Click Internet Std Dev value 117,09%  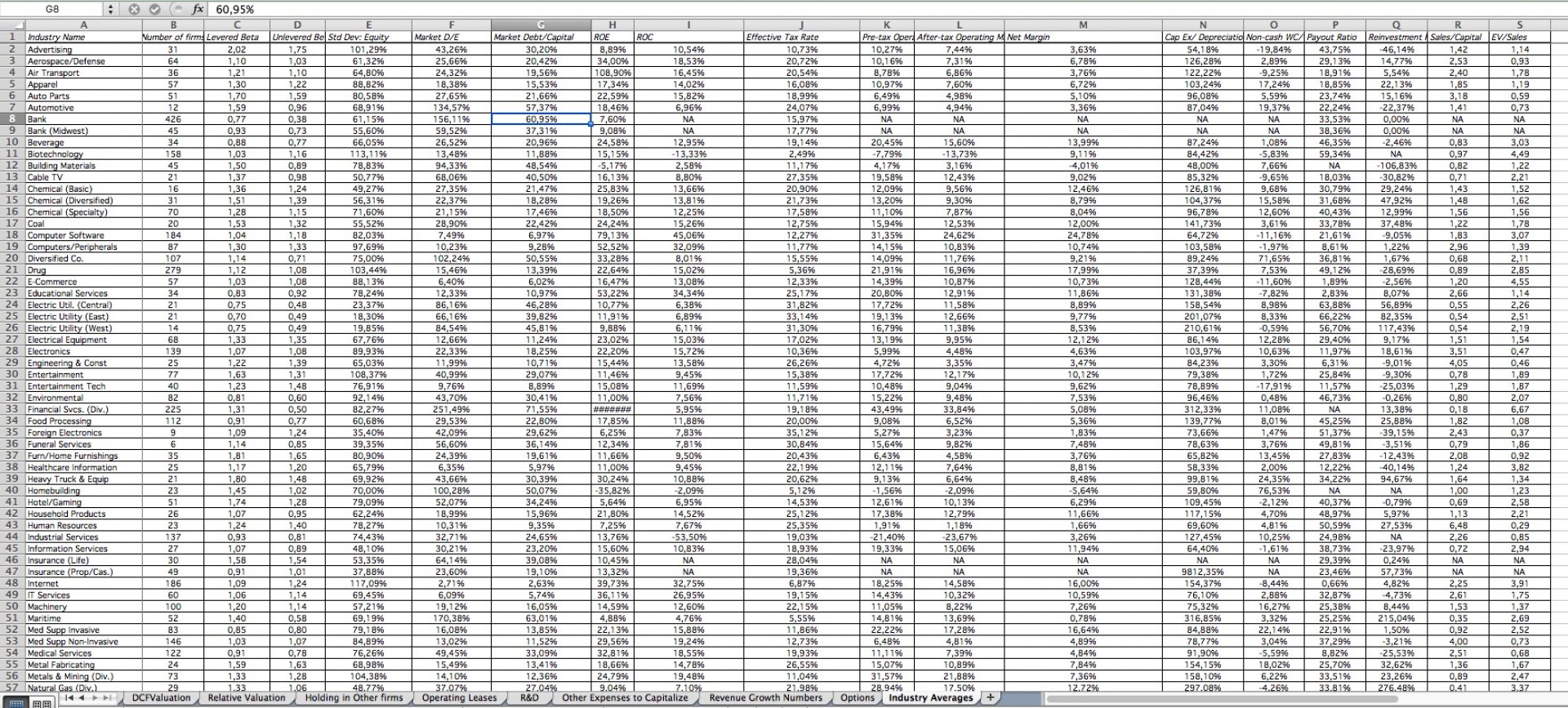(x=369, y=583)
